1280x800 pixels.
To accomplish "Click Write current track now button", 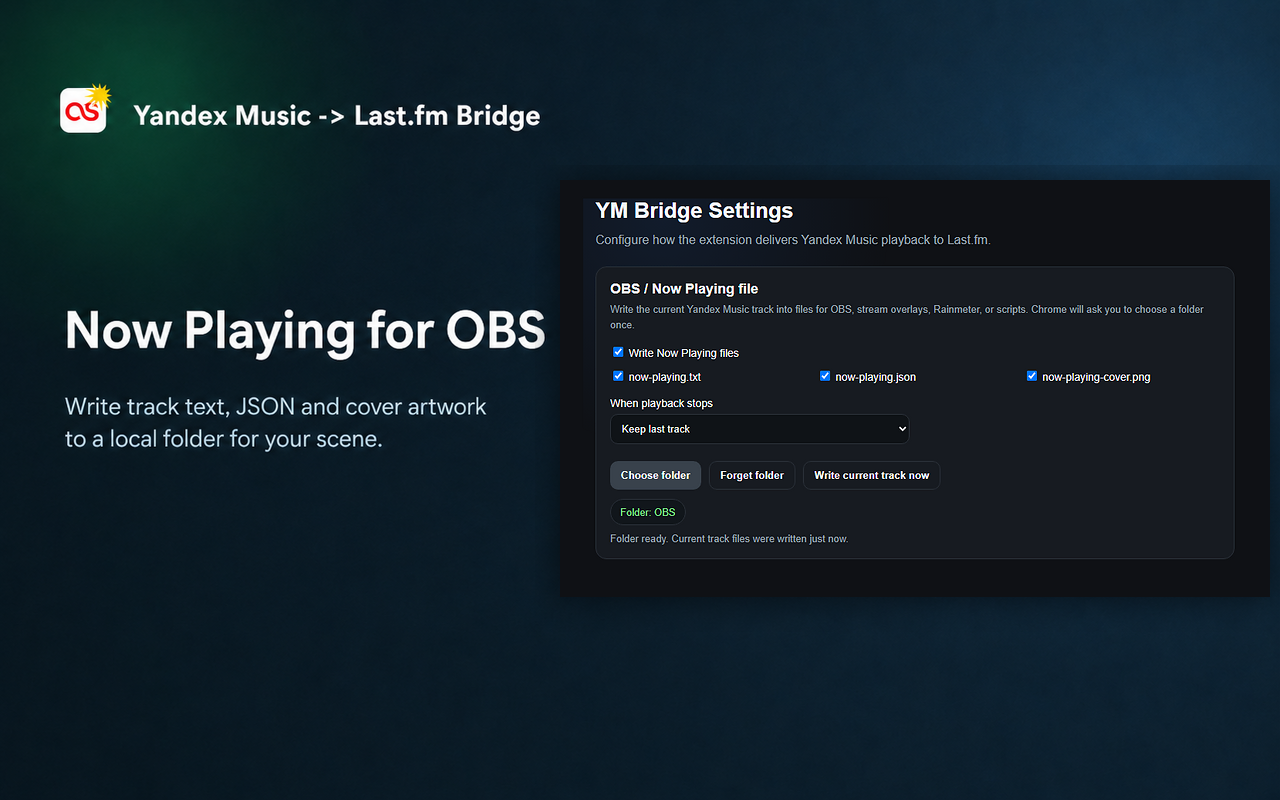I will (x=872, y=475).
